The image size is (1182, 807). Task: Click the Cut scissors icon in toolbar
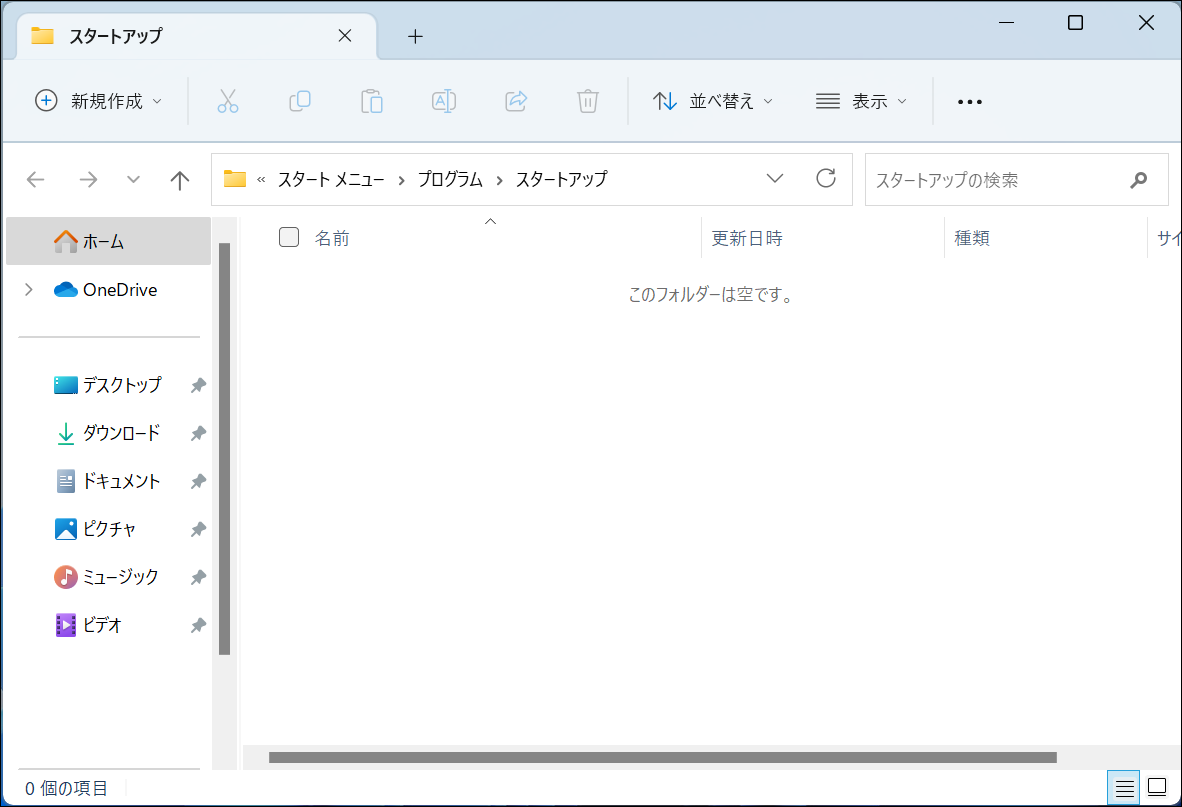pyautogui.click(x=228, y=101)
